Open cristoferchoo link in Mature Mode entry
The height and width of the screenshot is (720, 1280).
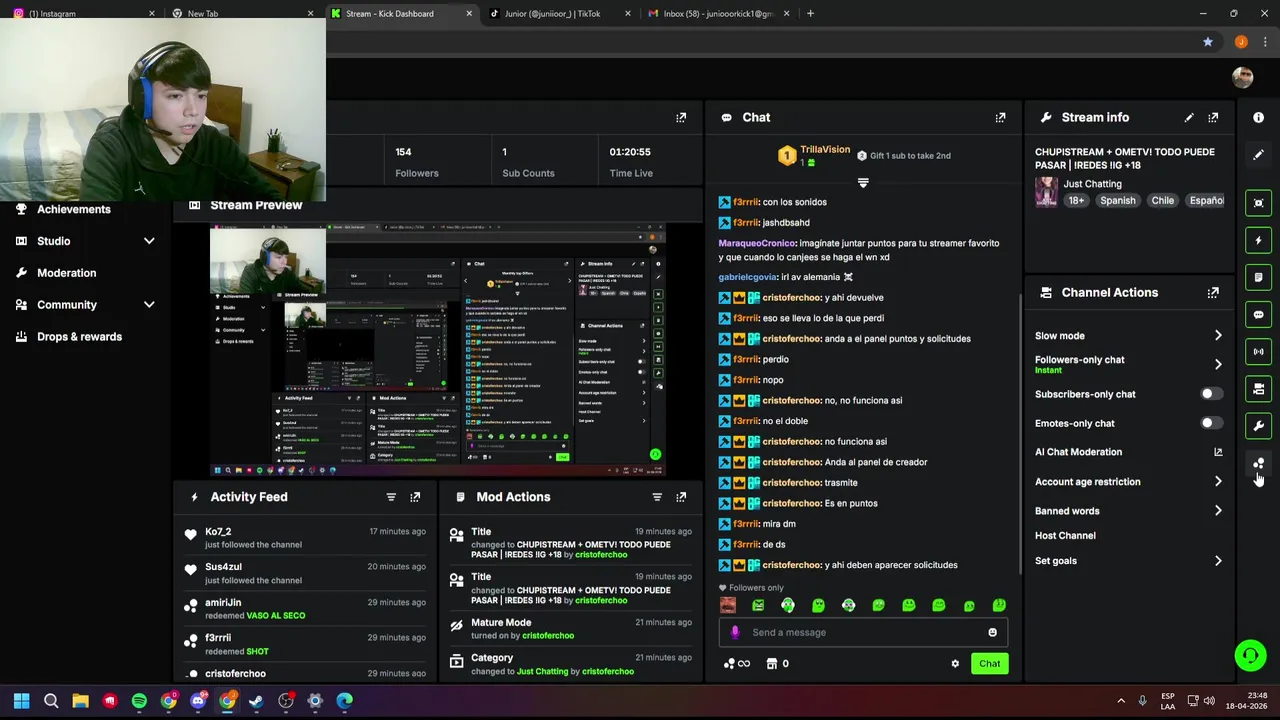click(x=548, y=636)
